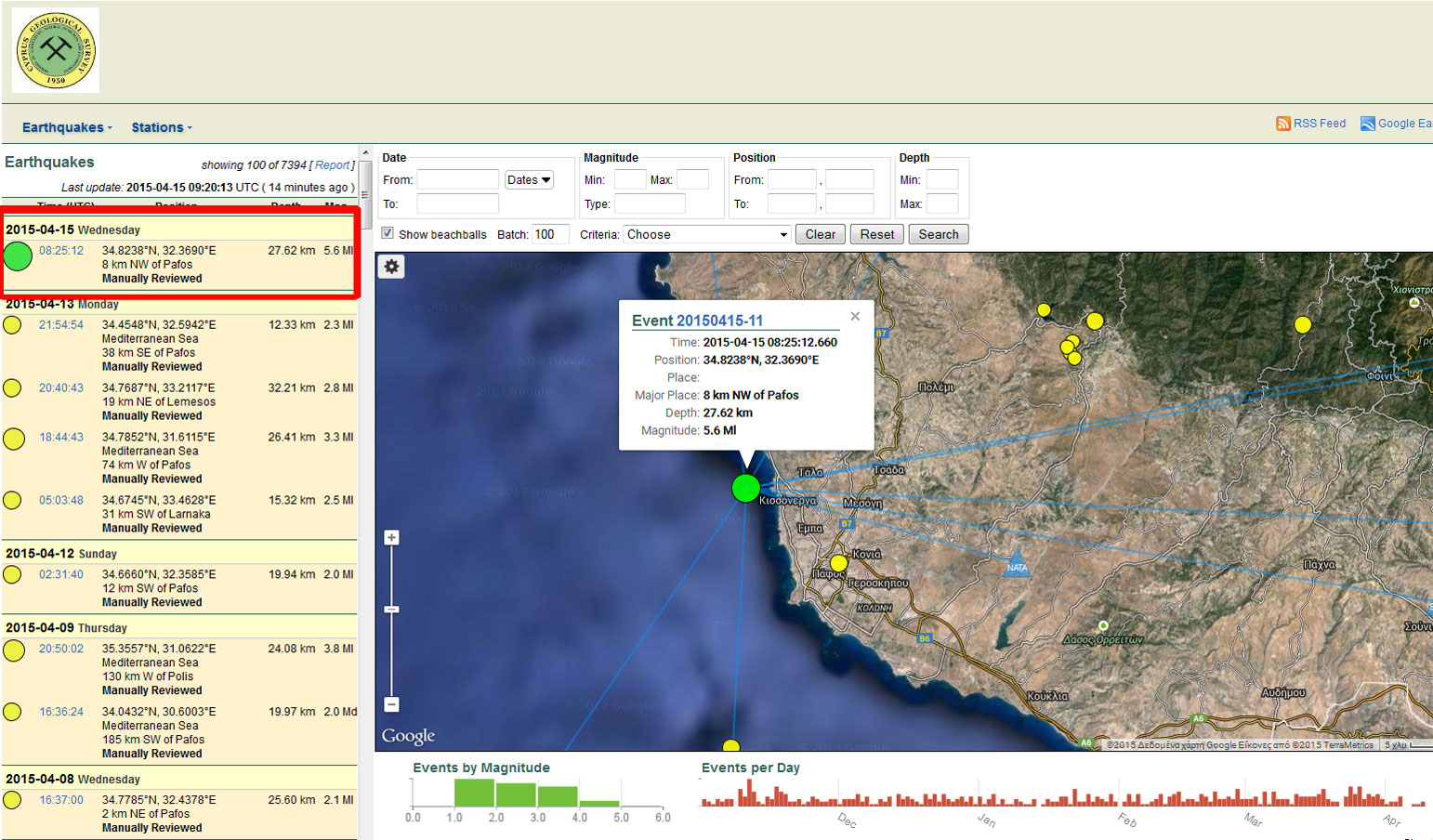
Task: Click the NATA station triangle marker
Action: [x=1018, y=565]
